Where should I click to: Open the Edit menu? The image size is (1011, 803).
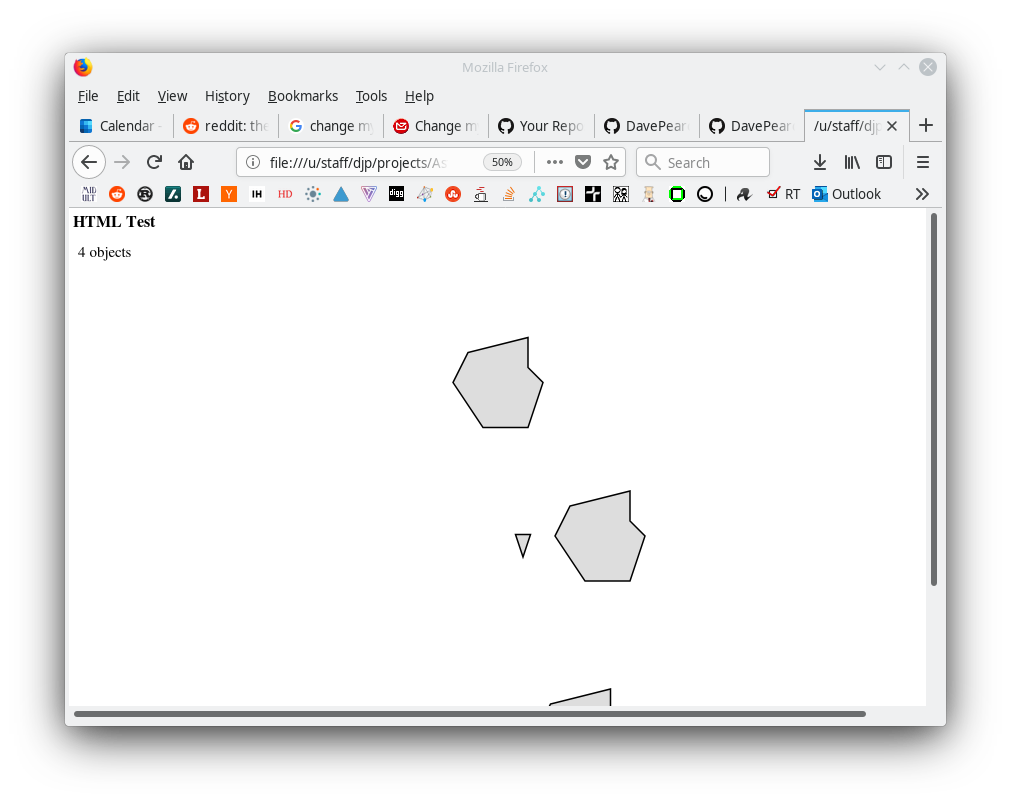click(x=128, y=96)
